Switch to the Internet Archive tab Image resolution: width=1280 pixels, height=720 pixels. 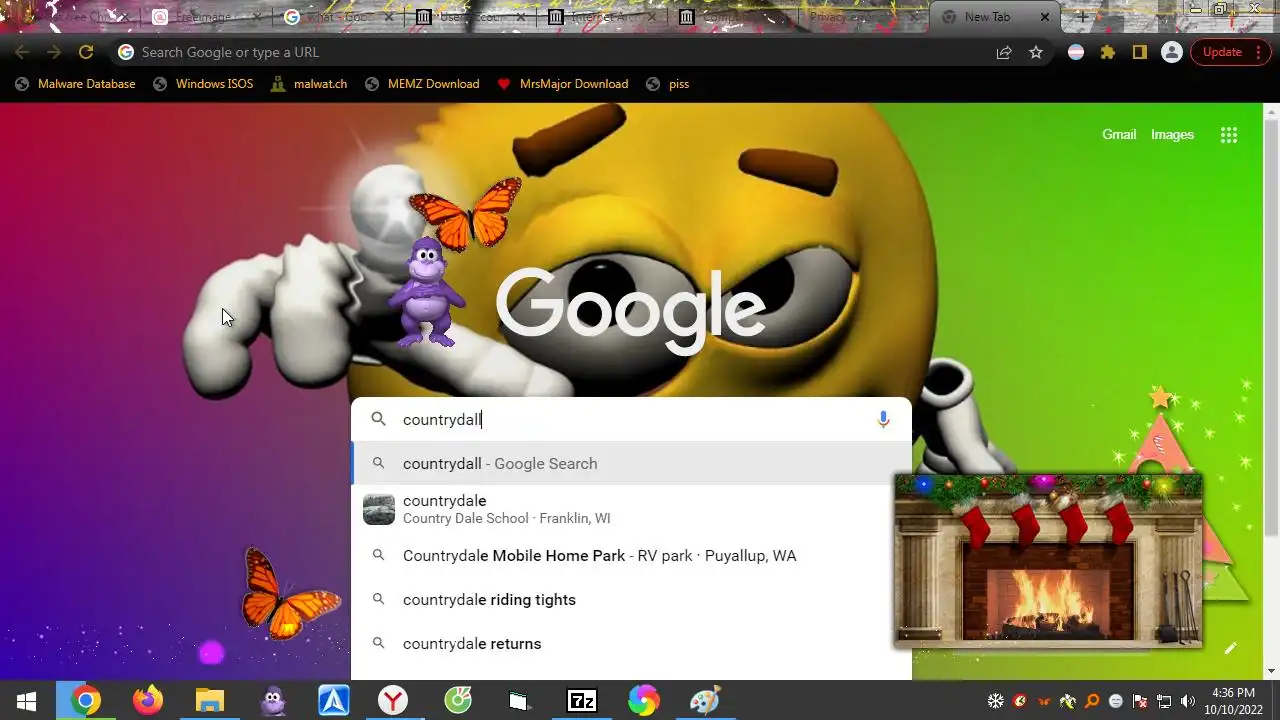601,17
